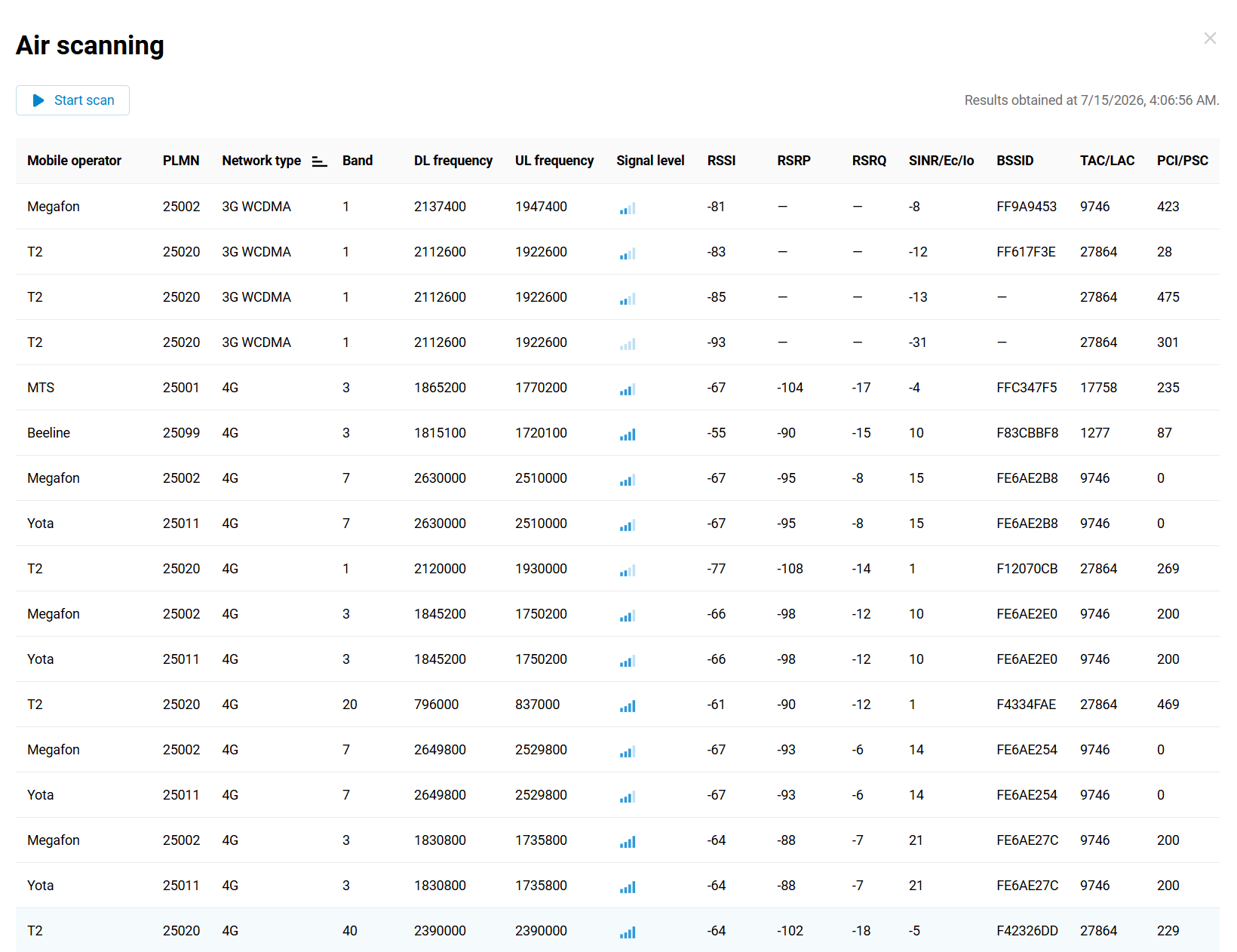The image size is (1237, 952).
Task: Click PCI/PSC value 469
Action: pos(1168,705)
